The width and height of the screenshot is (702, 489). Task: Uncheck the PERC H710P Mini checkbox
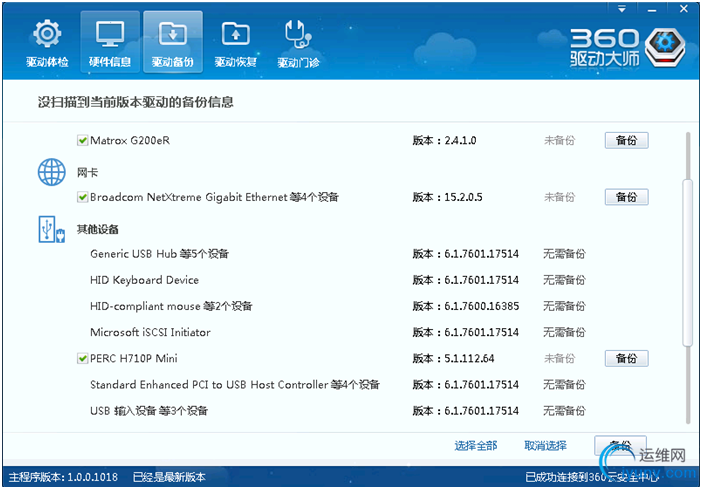(82, 358)
